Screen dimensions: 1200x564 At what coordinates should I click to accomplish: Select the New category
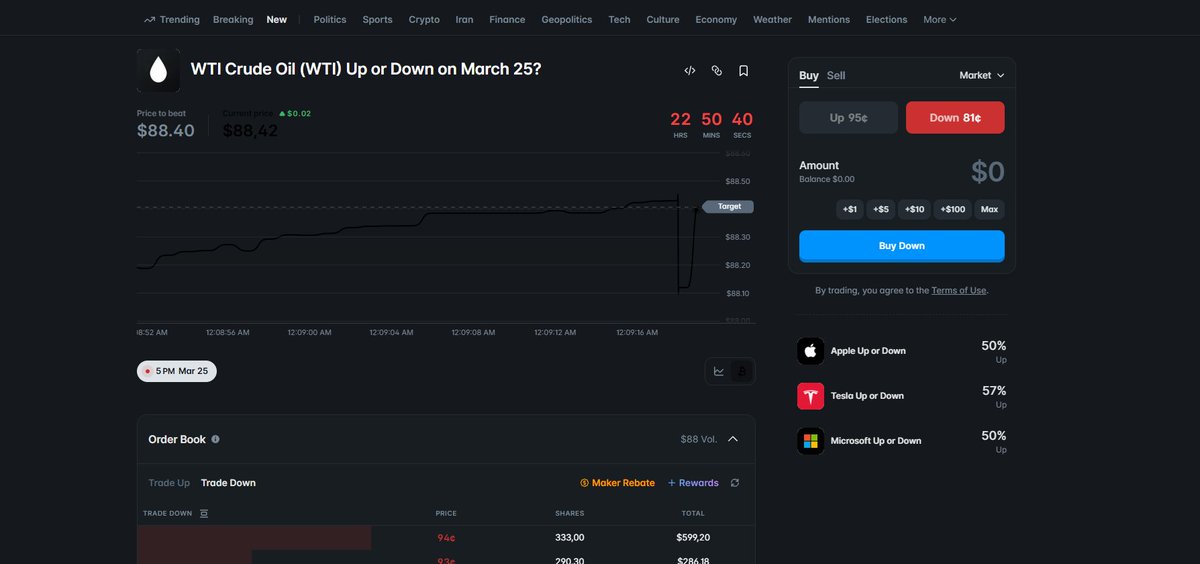(277, 19)
